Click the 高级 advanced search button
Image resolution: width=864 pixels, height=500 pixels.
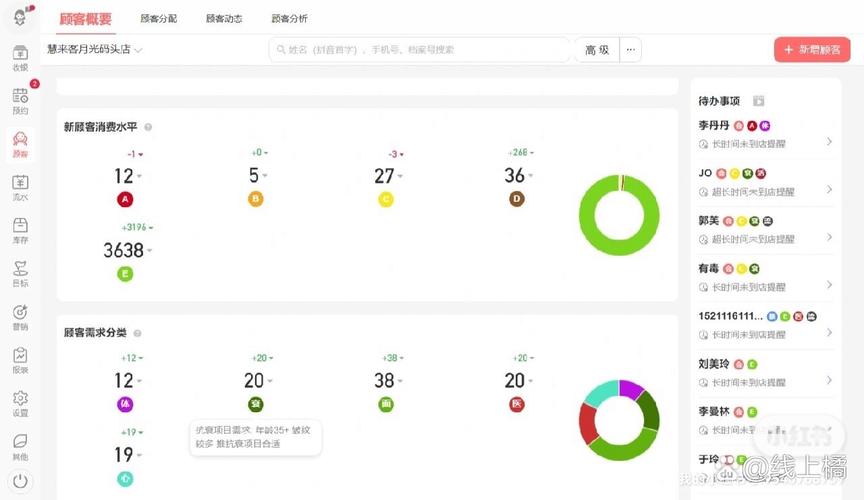(597, 50)
